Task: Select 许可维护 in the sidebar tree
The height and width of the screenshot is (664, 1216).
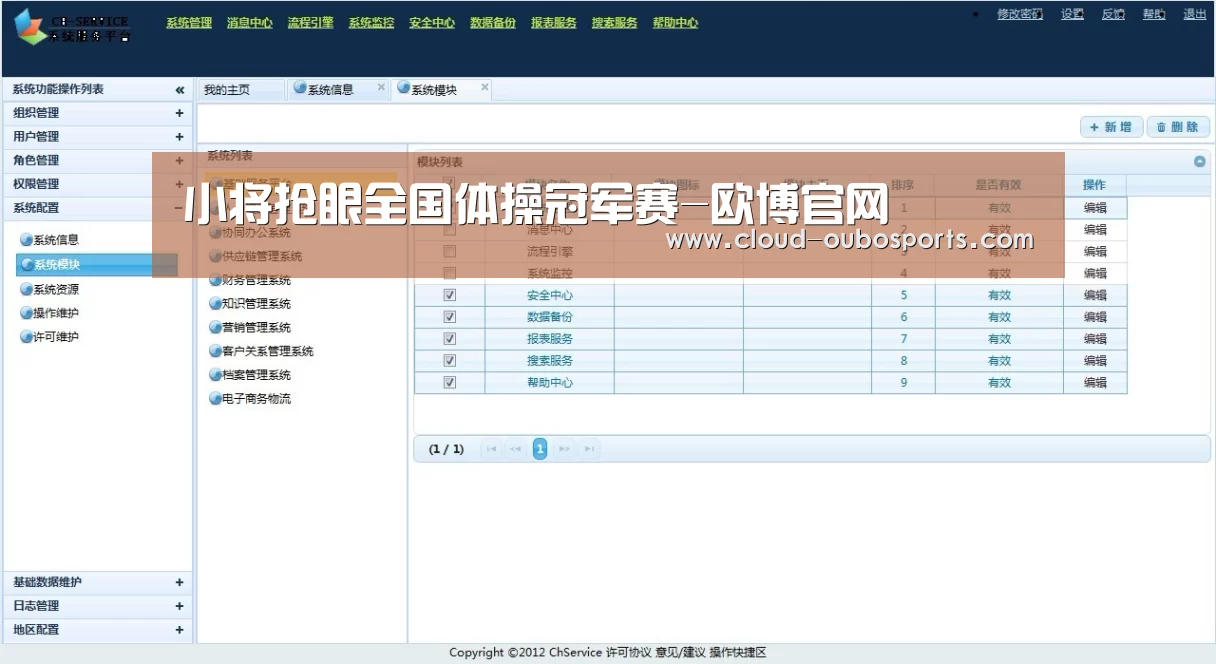Action: click(x=56, y=337)
